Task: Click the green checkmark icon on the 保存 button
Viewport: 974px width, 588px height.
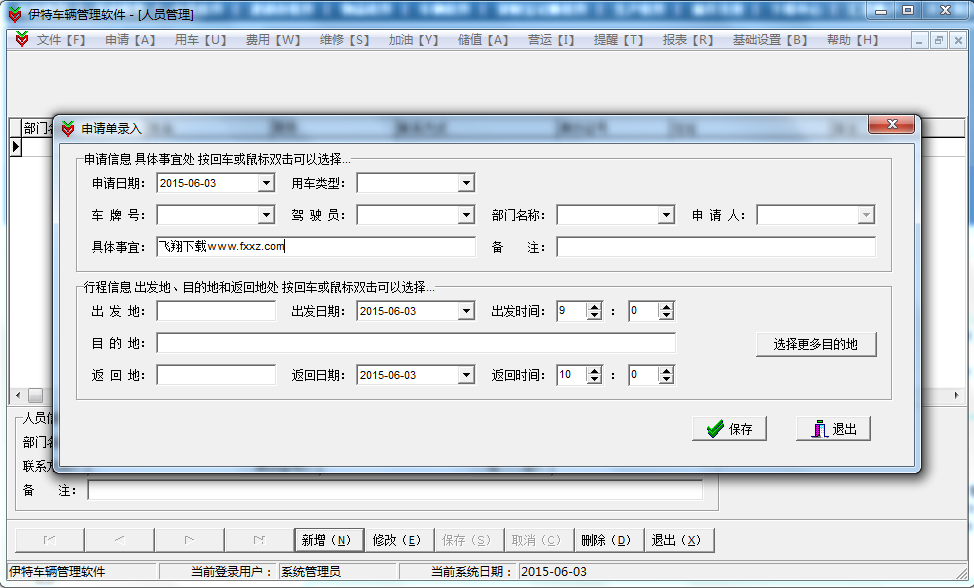Action: pos(714,428)
